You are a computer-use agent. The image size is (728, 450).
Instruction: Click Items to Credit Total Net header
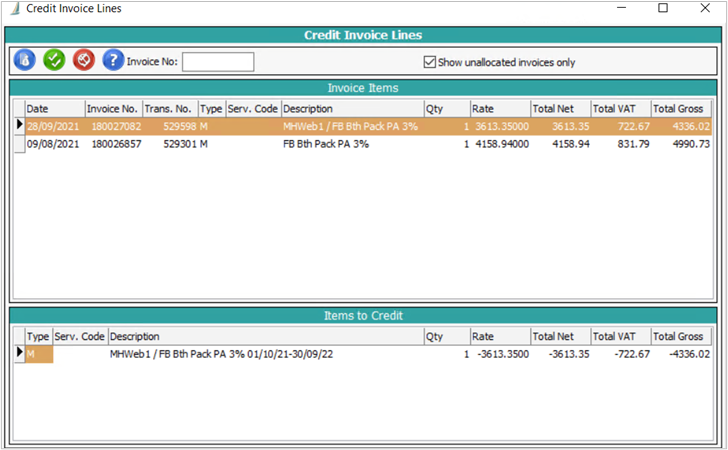coord(561,336)
